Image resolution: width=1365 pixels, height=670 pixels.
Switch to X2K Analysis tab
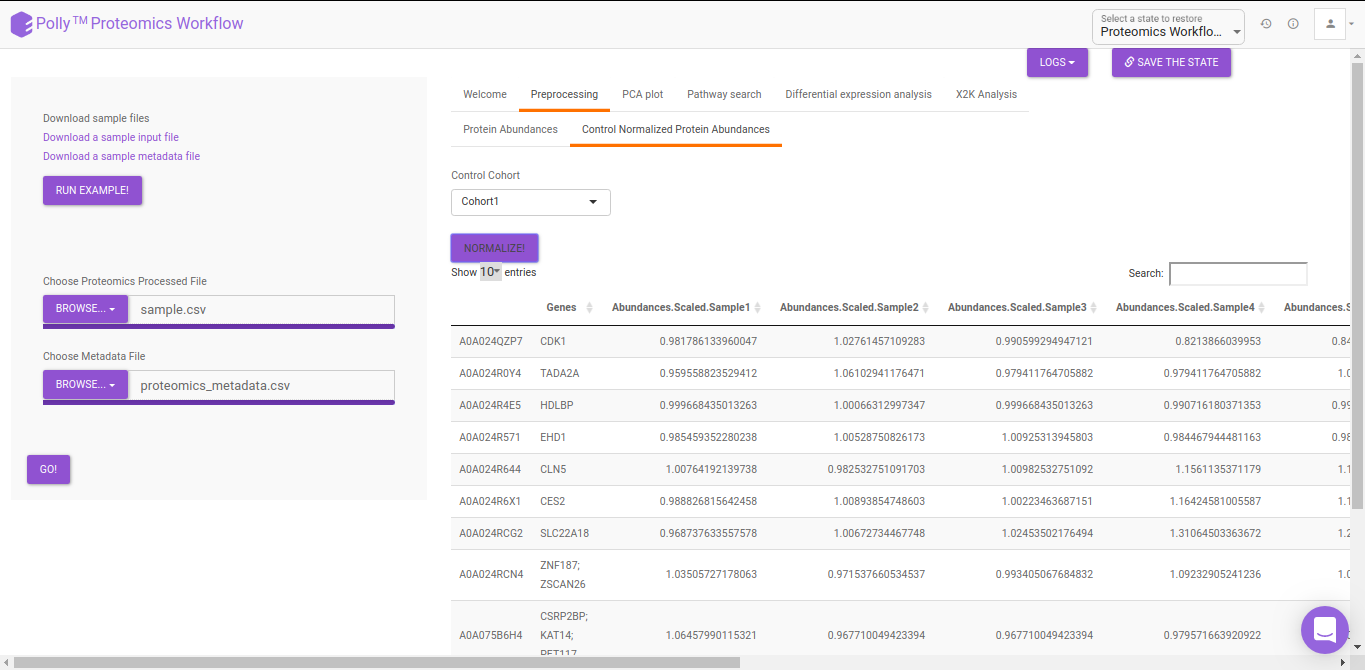(986, 95)
